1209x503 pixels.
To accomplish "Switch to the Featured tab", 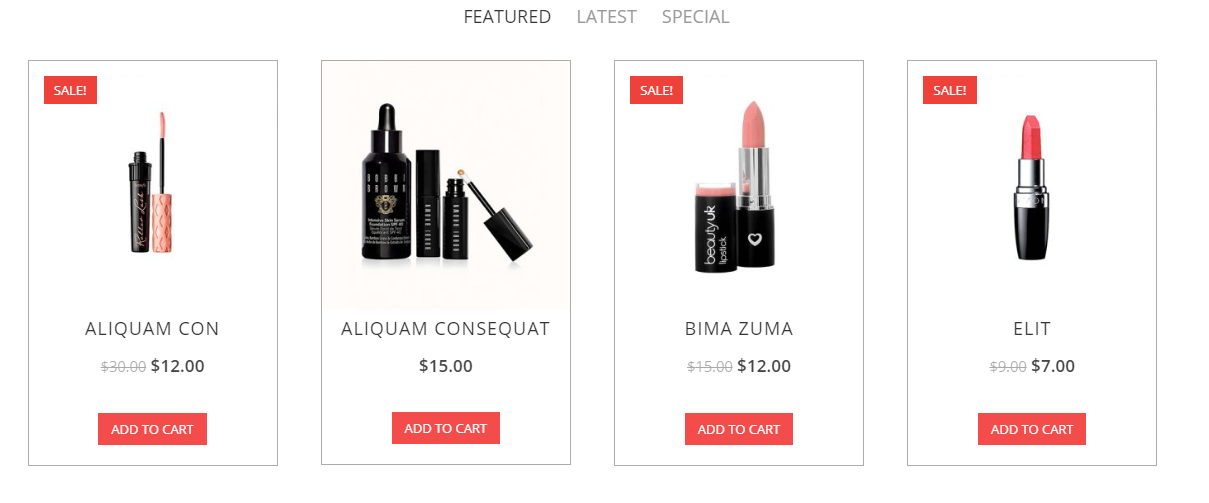I will (x=507, y=17).
